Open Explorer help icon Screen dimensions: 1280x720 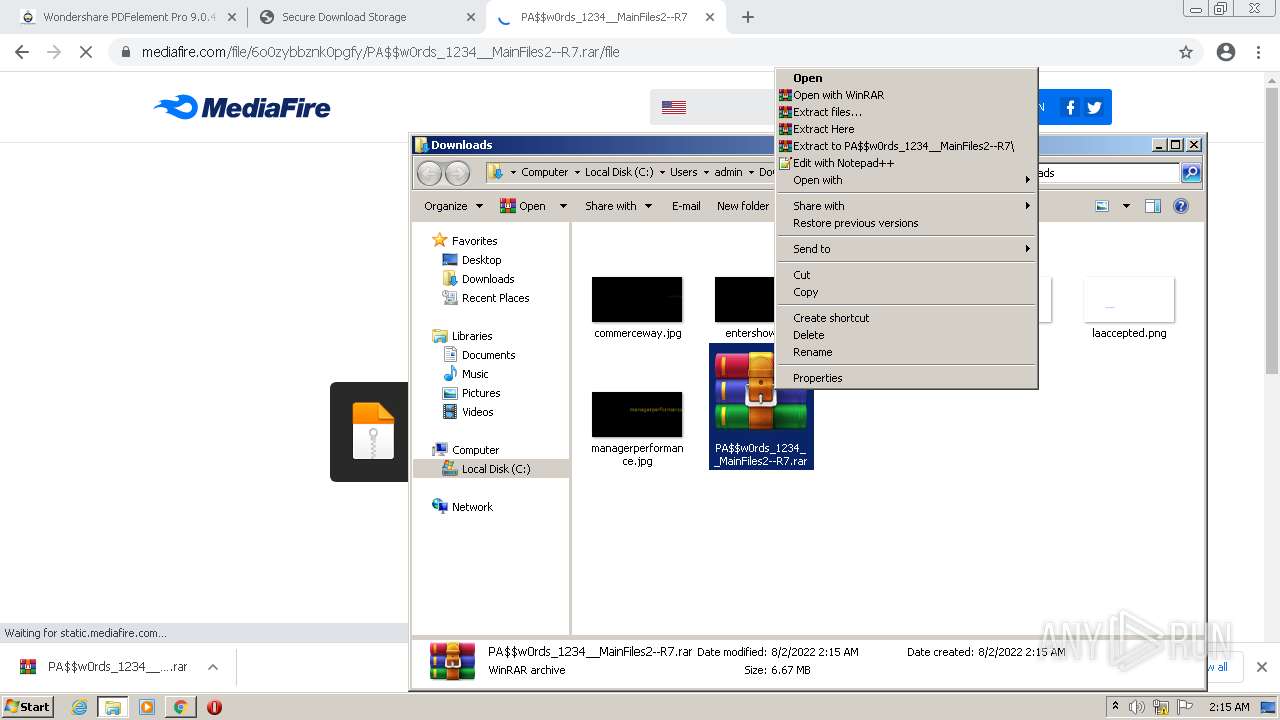point(1181,206)
